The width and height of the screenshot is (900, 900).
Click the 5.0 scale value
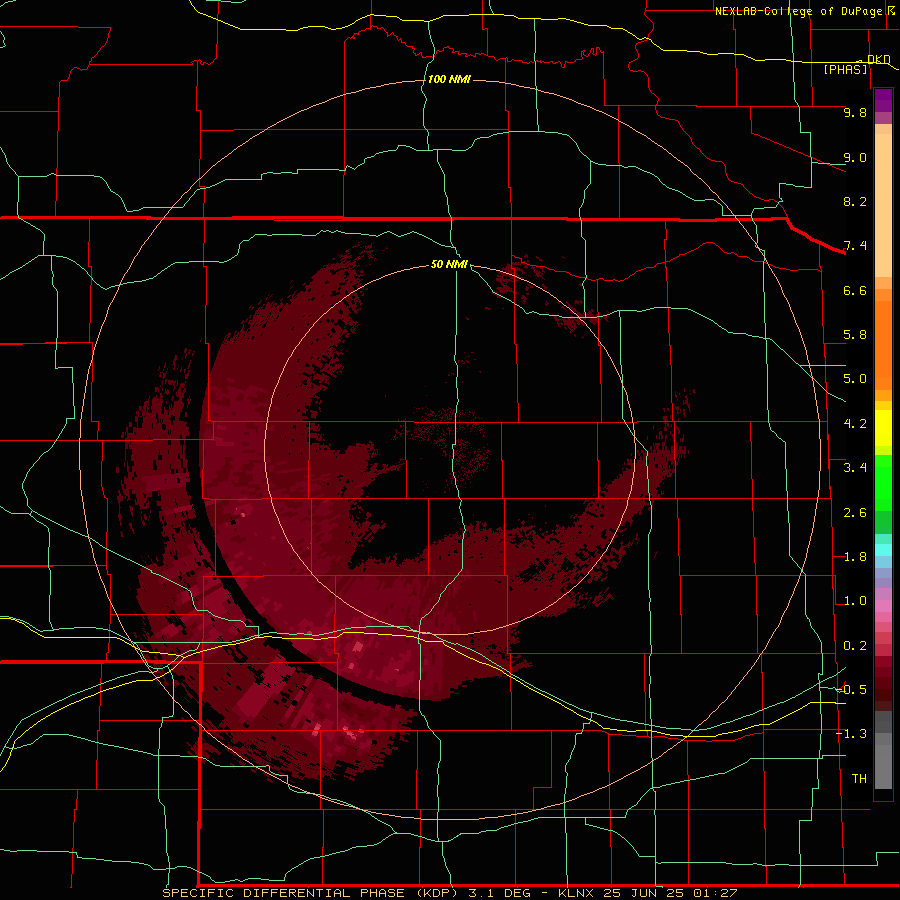coord(855,379)
